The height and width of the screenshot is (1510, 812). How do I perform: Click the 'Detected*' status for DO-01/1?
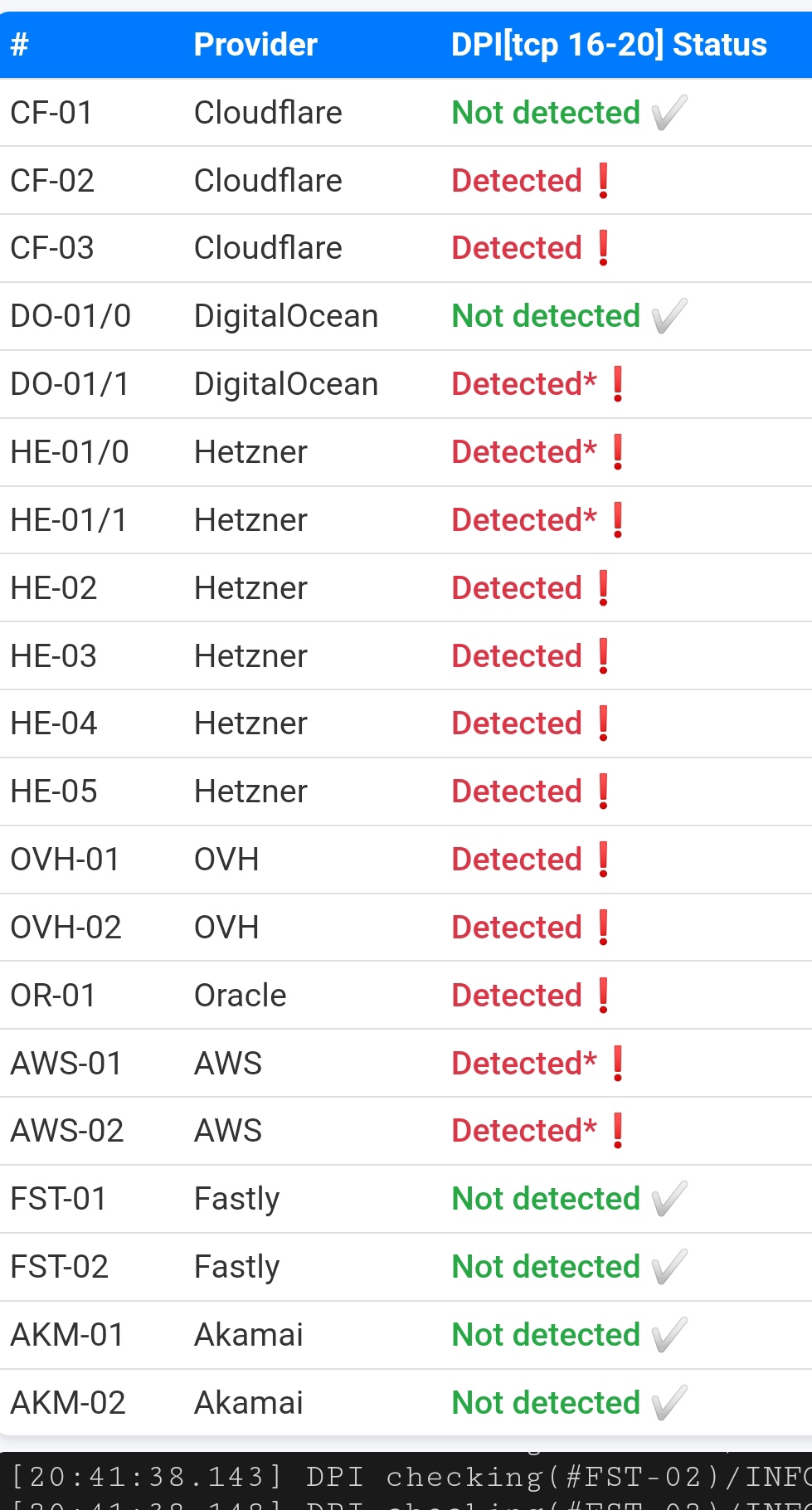[x=524, y=384]
